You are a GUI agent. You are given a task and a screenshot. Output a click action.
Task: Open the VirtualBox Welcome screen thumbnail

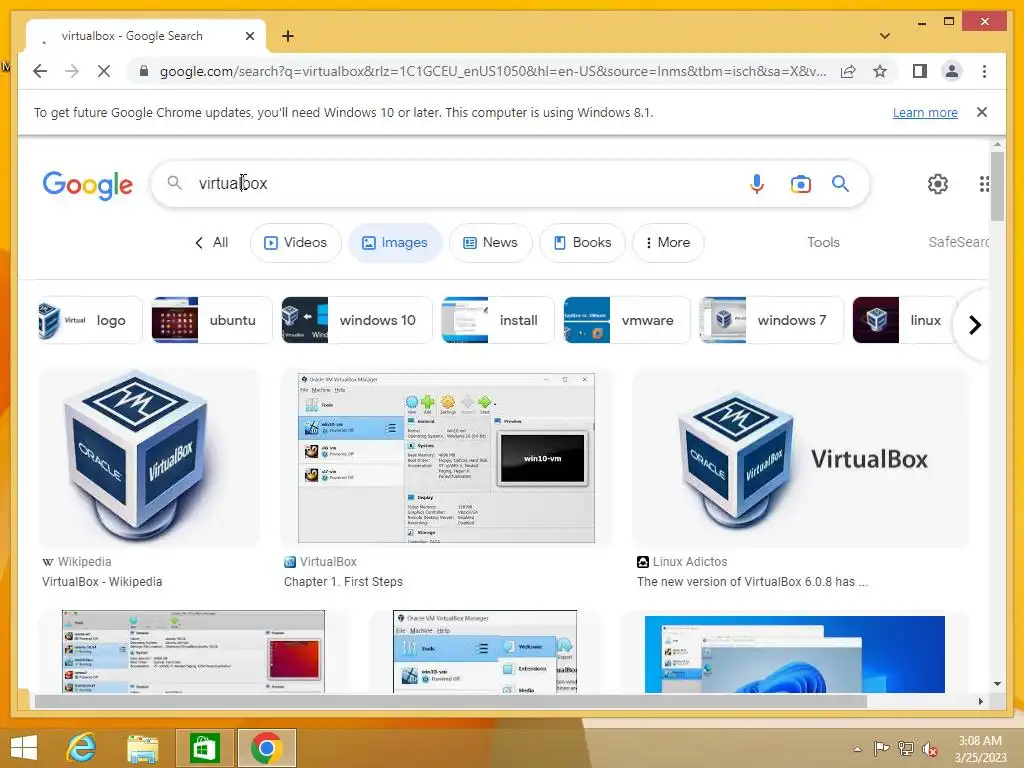pos(485,652)
